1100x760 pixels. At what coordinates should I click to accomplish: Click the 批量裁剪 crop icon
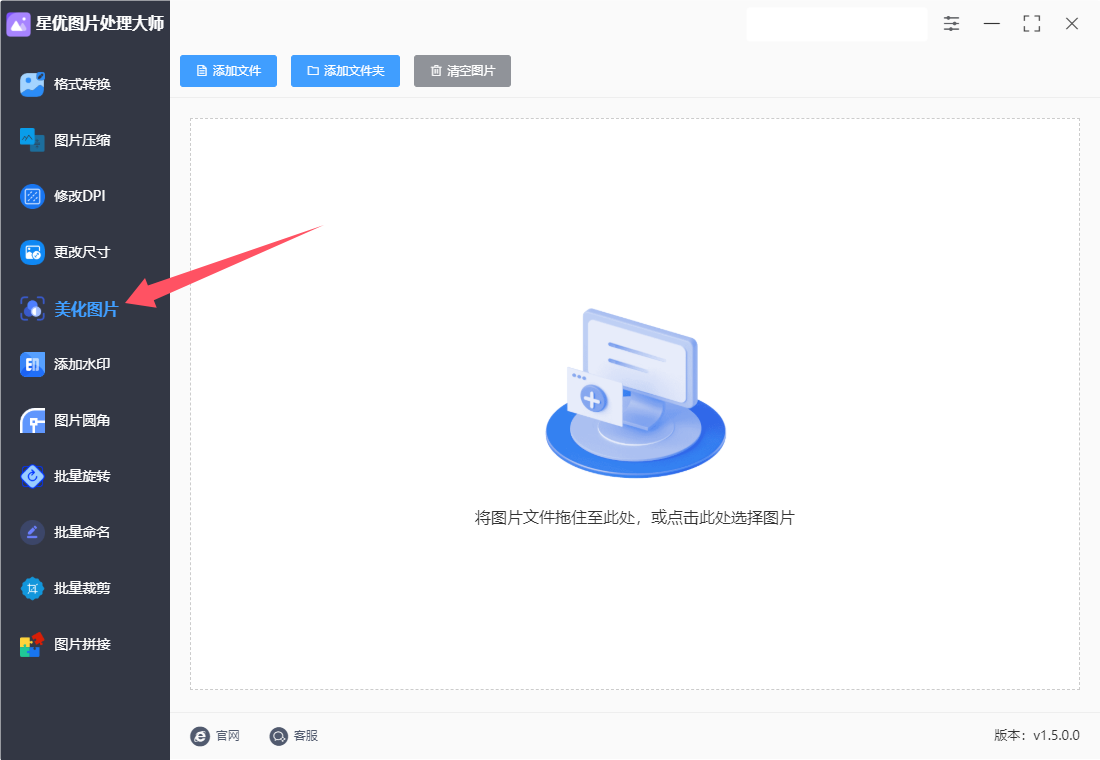(32, 588)
